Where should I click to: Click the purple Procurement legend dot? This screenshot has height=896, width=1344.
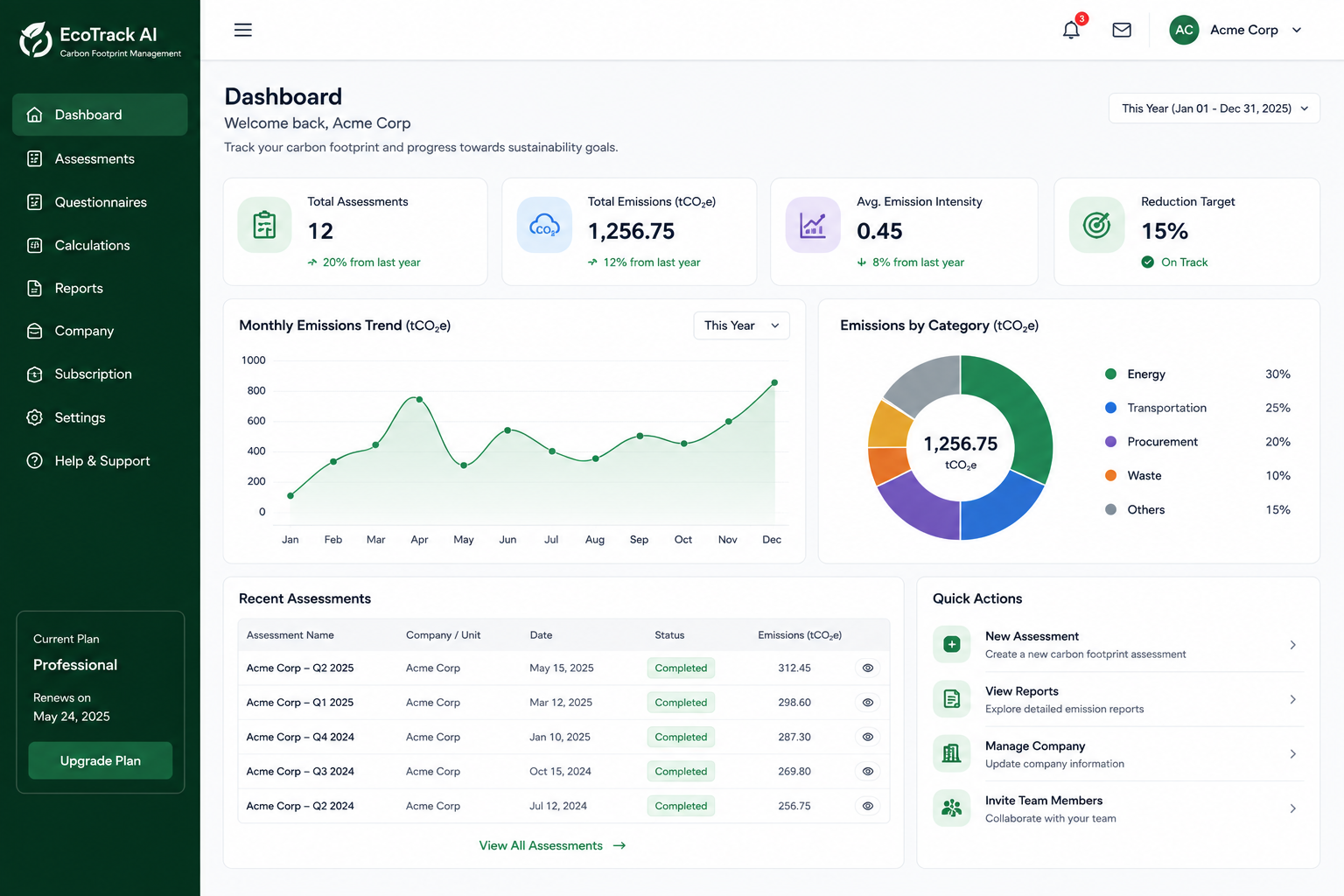(x=1110, y=442)
